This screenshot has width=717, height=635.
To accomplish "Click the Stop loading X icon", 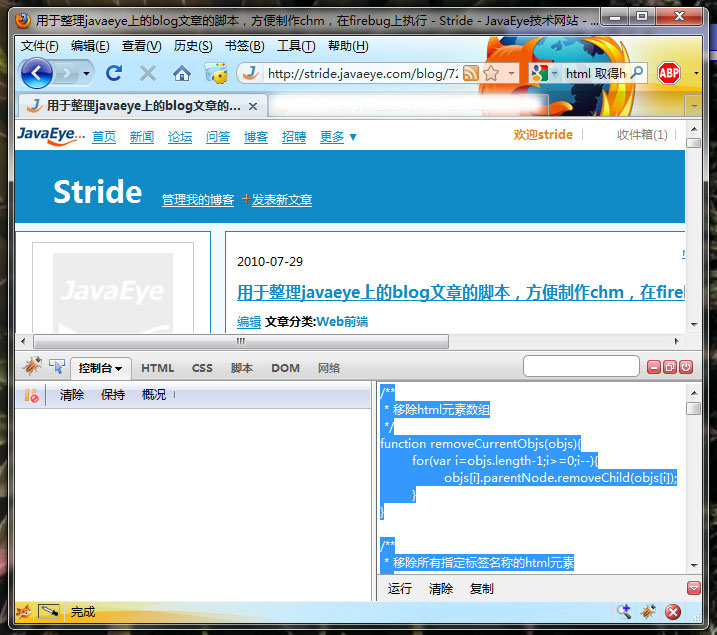I will (x=147, y=73).
